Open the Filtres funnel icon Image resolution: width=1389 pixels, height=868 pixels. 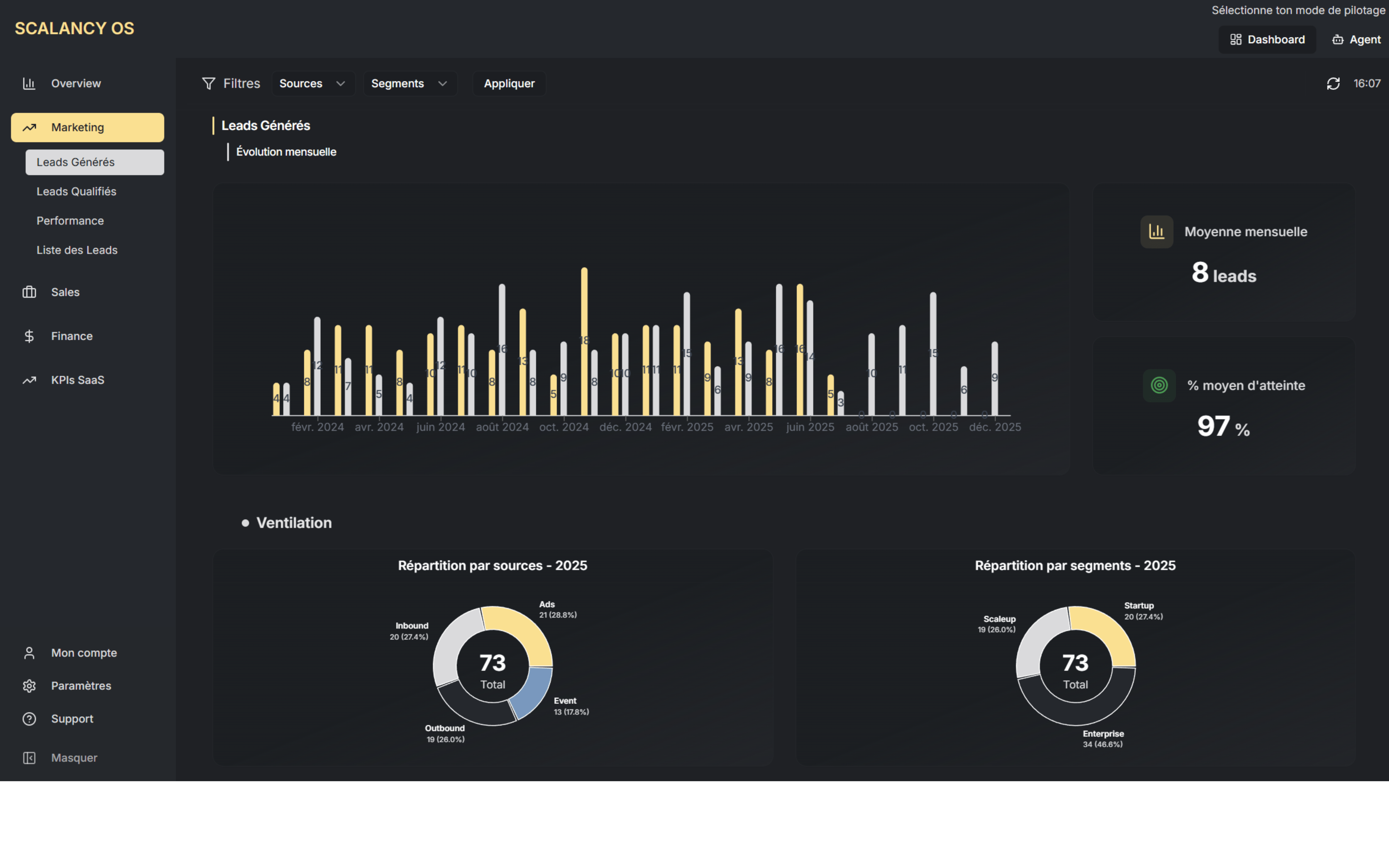point(209,83)
